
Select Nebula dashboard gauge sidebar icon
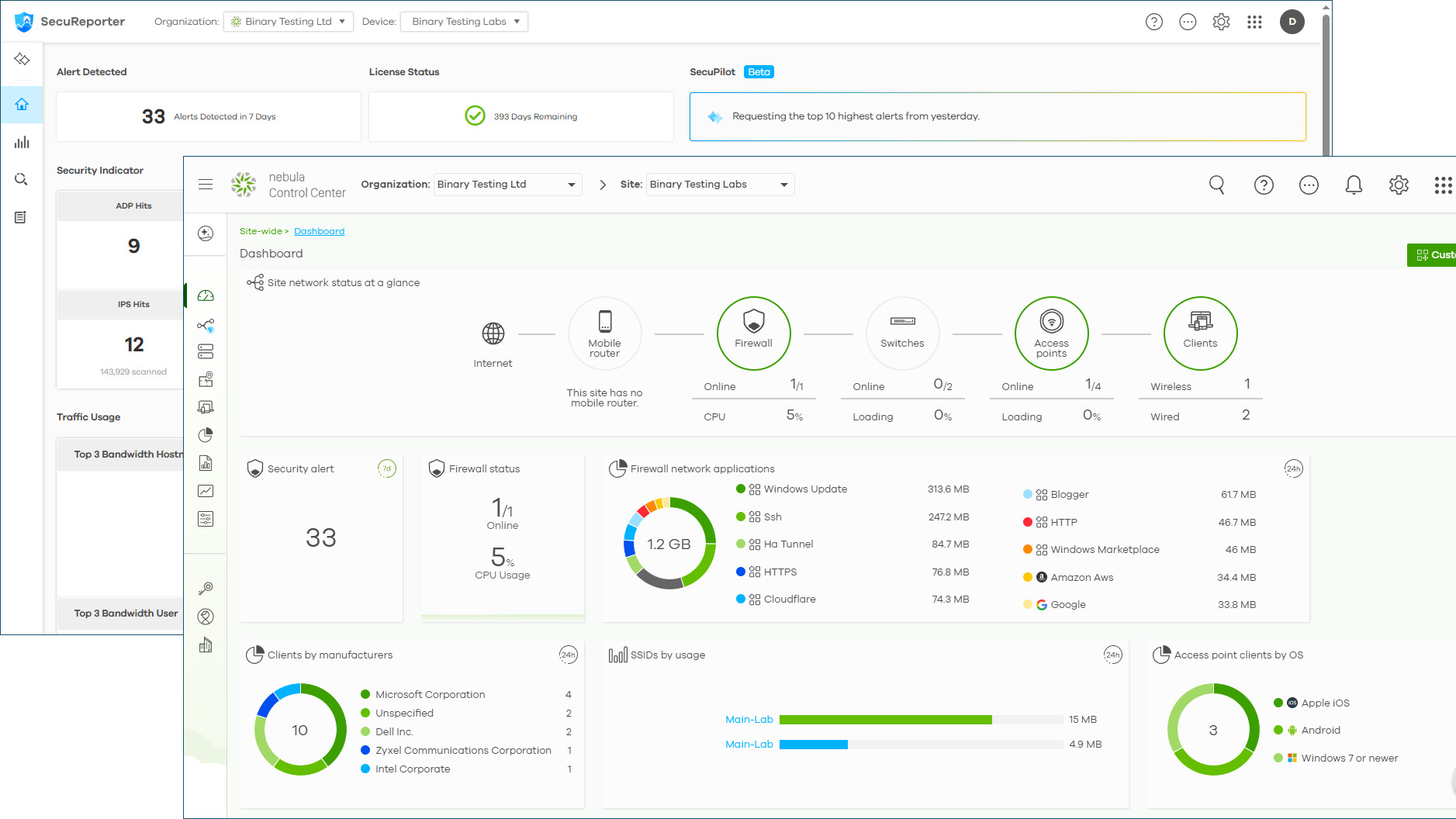pos(206,295)
